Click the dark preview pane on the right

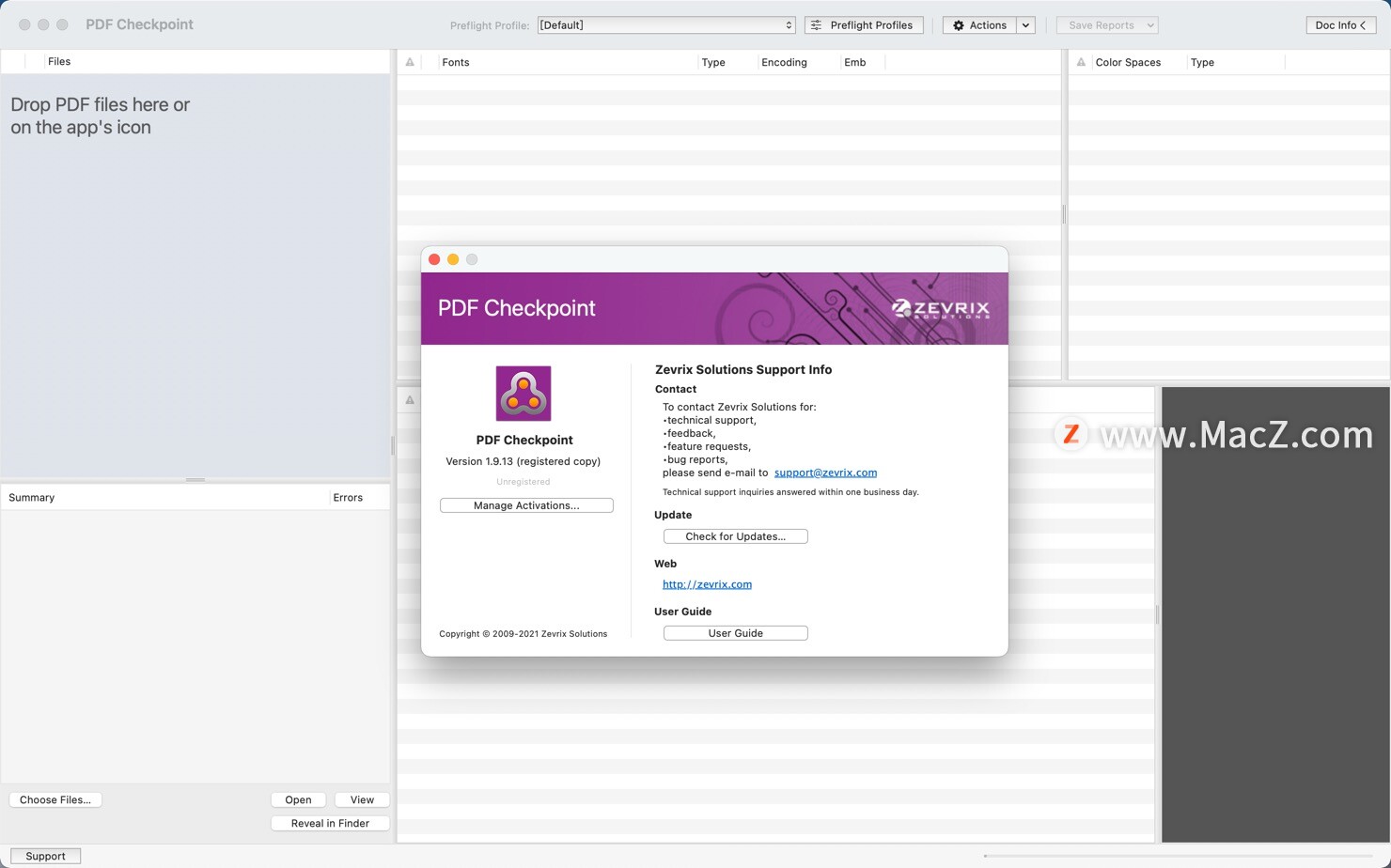1275,614
